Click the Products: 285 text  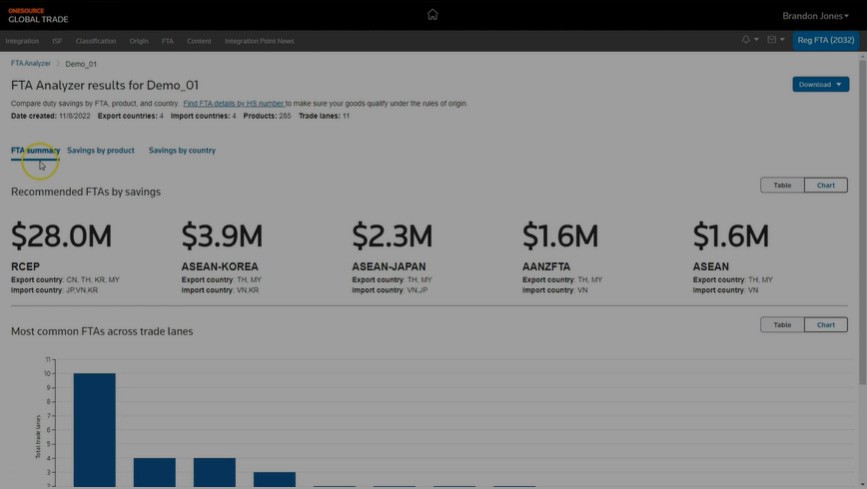pyautogui.click(x=267, y=116)
